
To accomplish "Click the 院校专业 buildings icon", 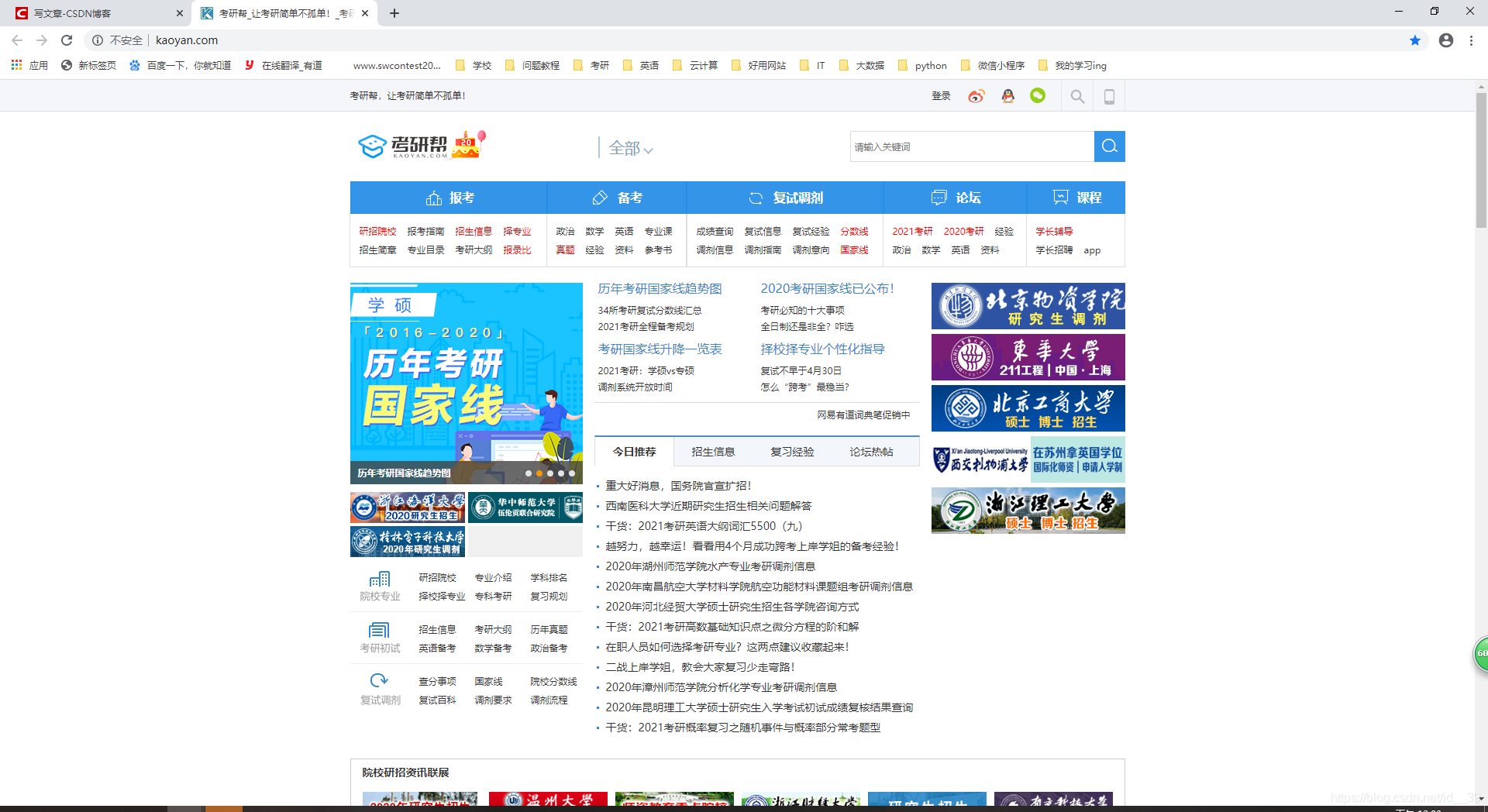I will click(x=379, y=580).
